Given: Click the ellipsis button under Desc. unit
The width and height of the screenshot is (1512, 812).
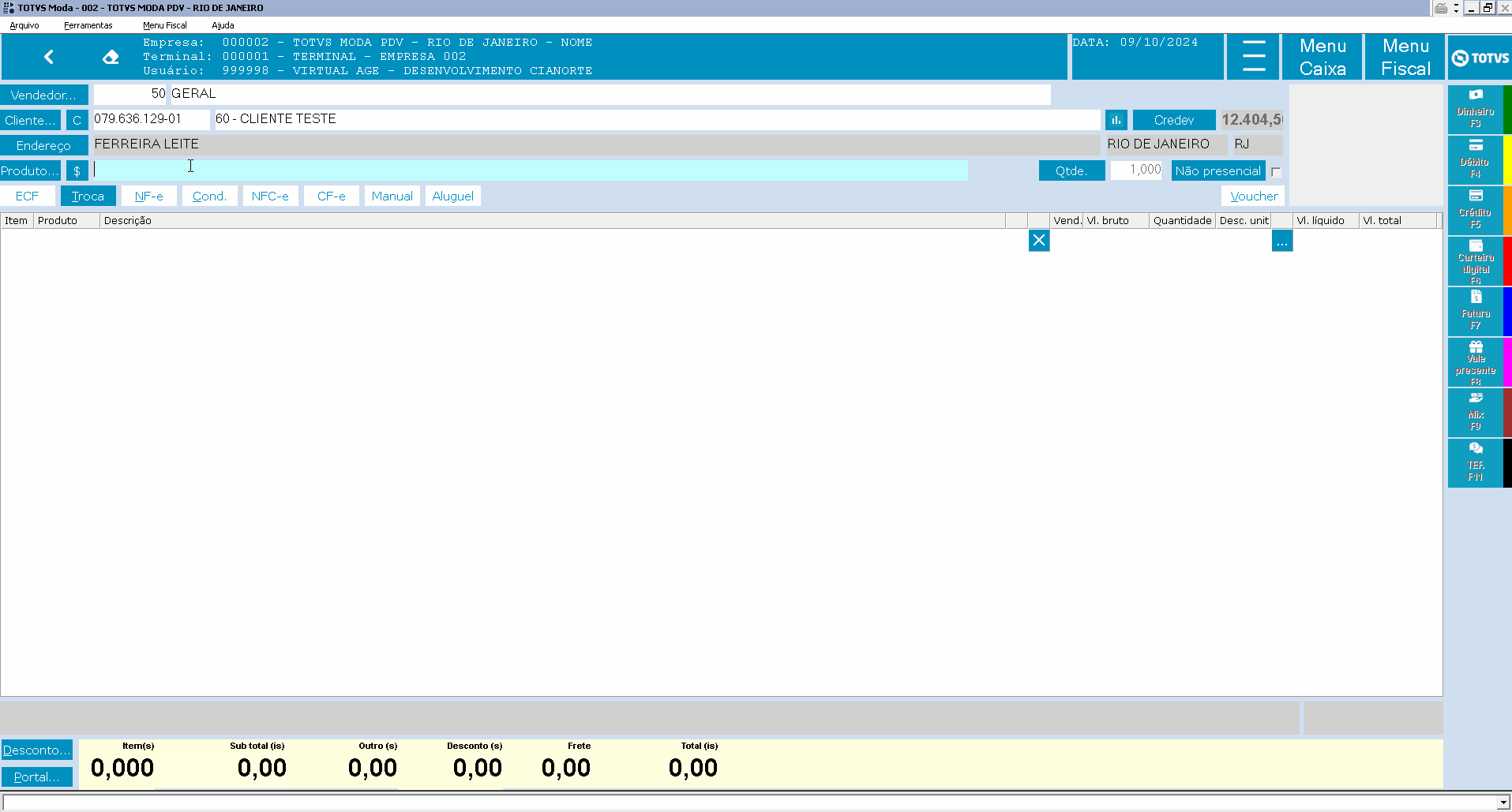Looking at the screenshot, I should click(1282, 241).
